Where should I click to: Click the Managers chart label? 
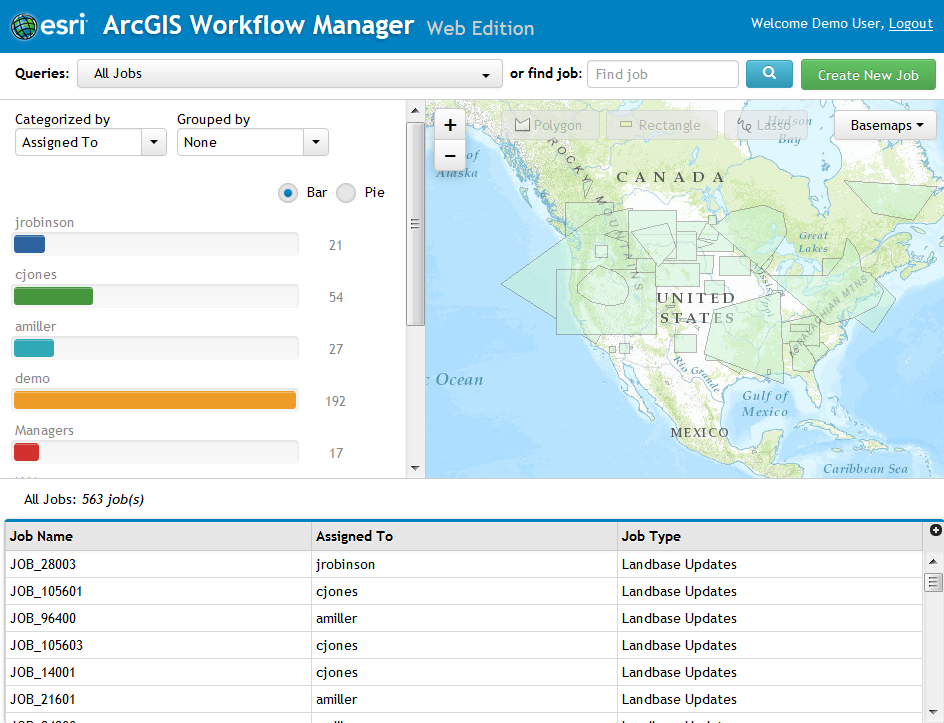pyautogui.click(x=45, y=430)
